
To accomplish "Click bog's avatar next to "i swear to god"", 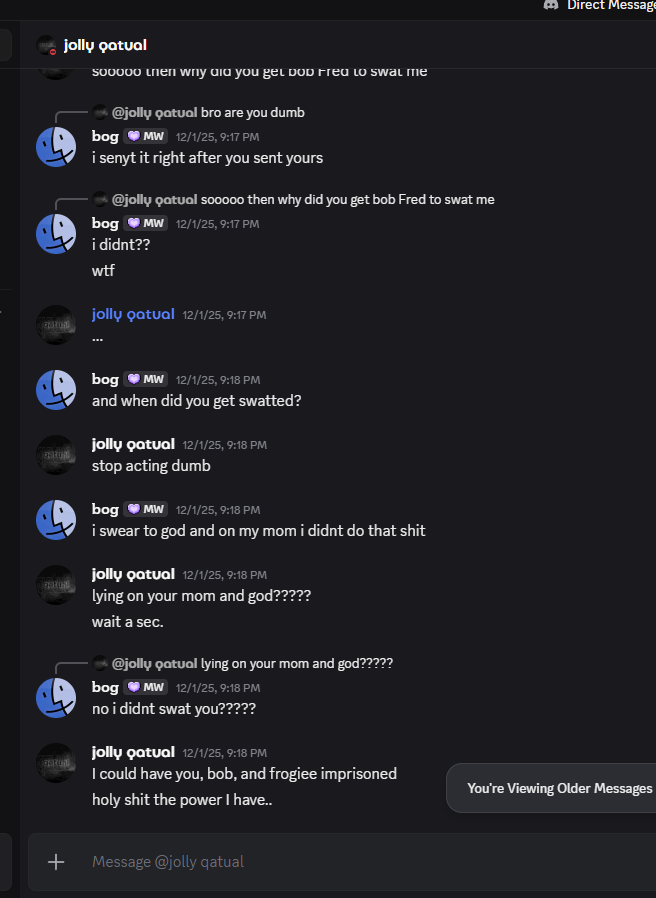I will (56, 519).
